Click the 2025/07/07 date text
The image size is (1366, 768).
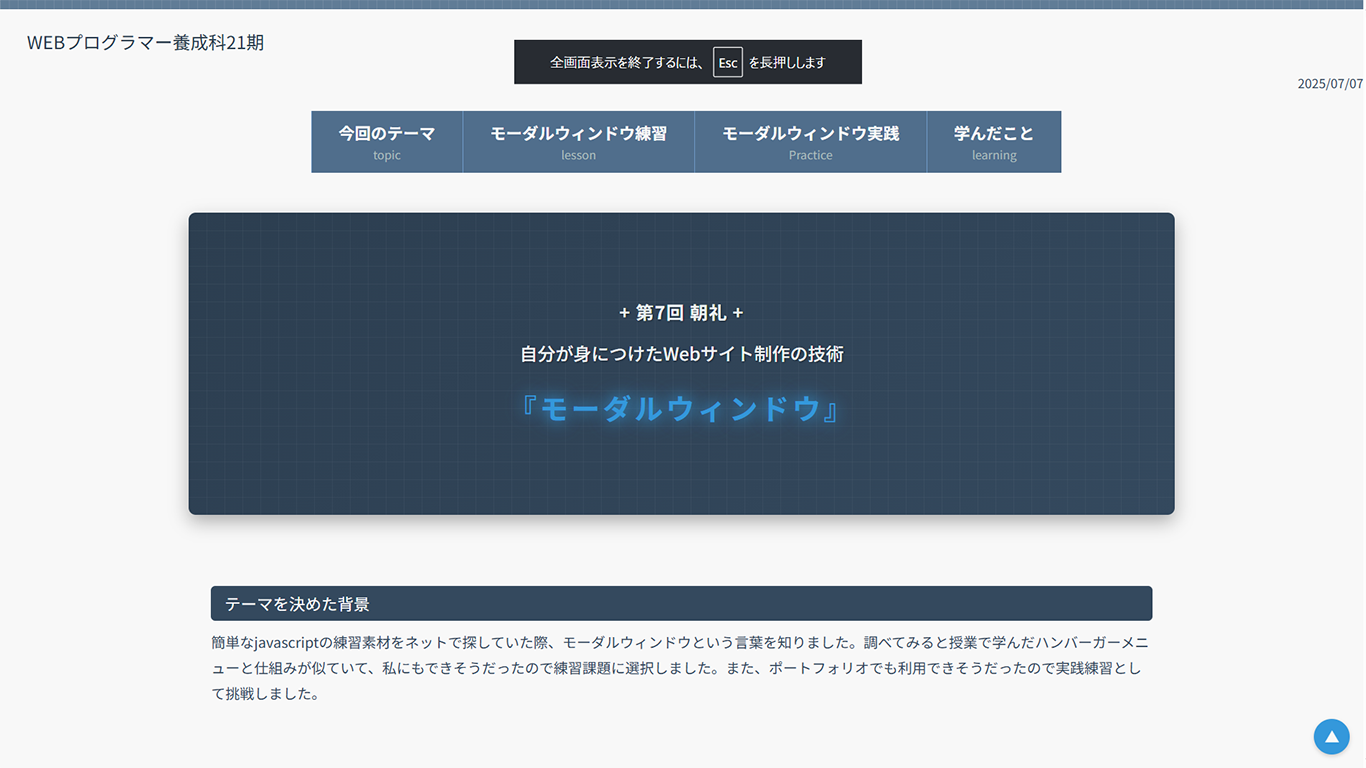(1329, 84)
